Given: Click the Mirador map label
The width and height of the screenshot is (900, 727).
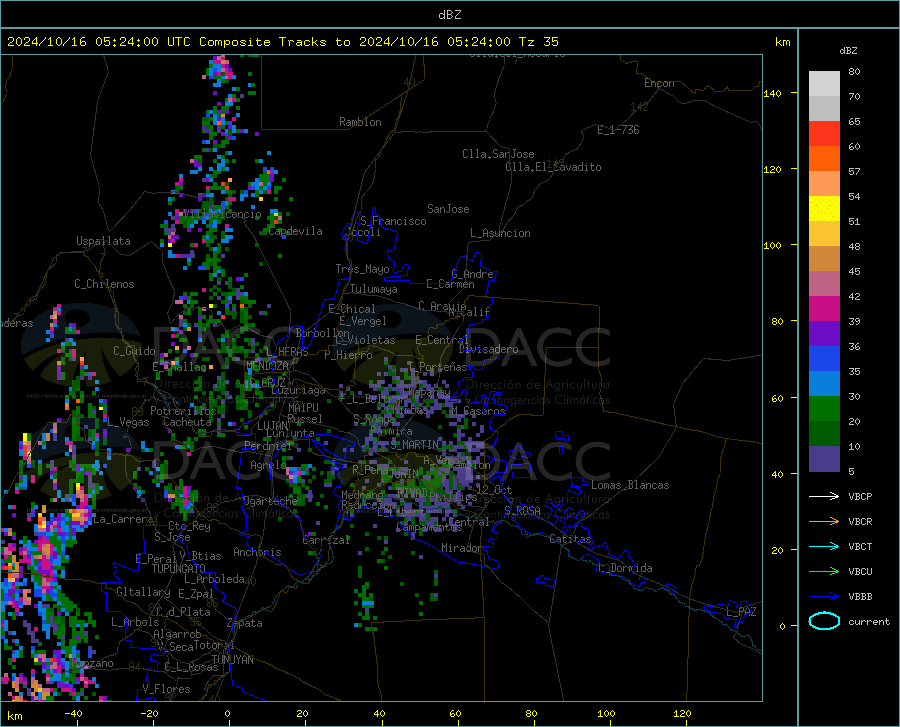Looking at the screenshot, I should (461, 548).
